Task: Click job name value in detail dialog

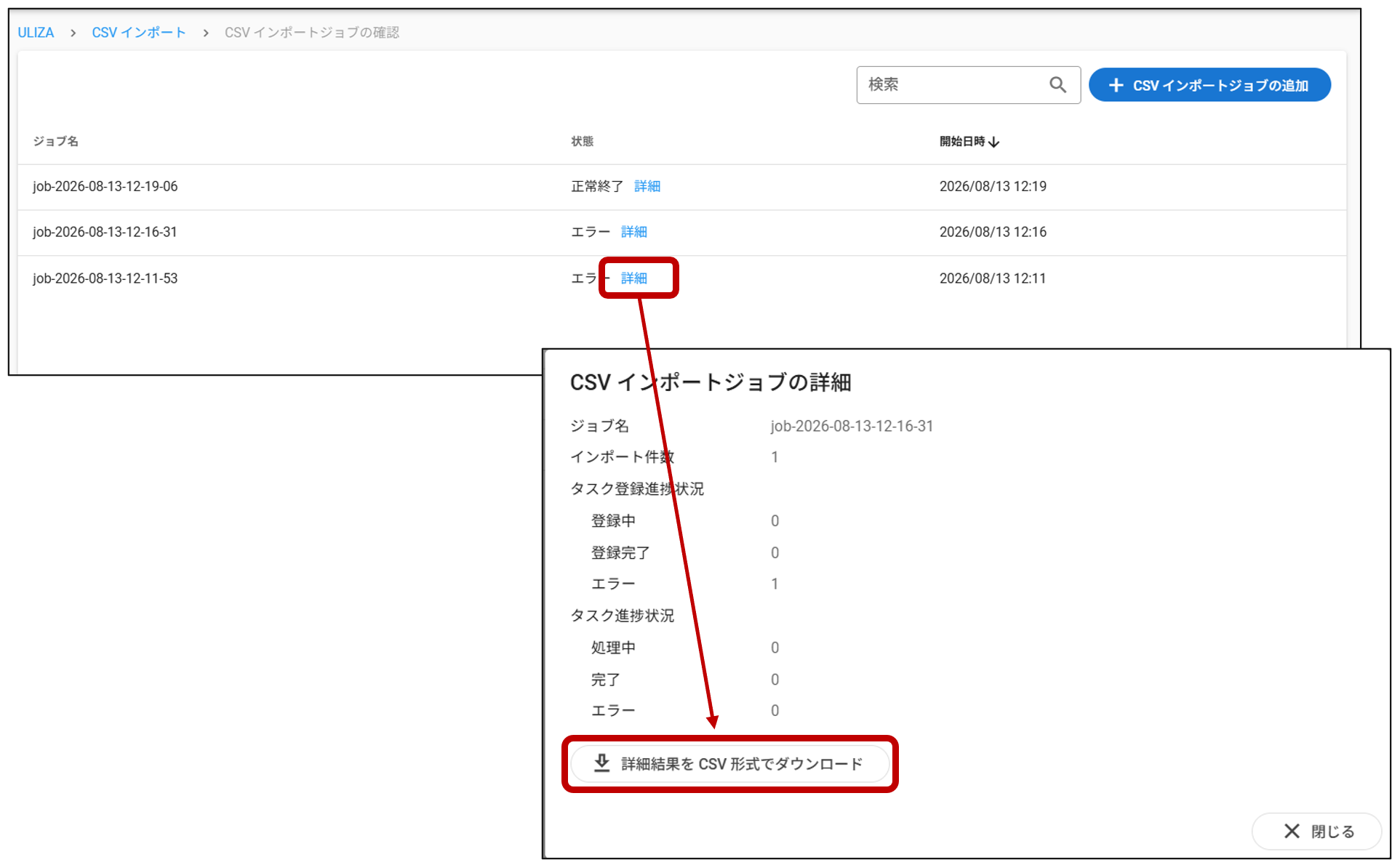Action: tap(852, 426)
